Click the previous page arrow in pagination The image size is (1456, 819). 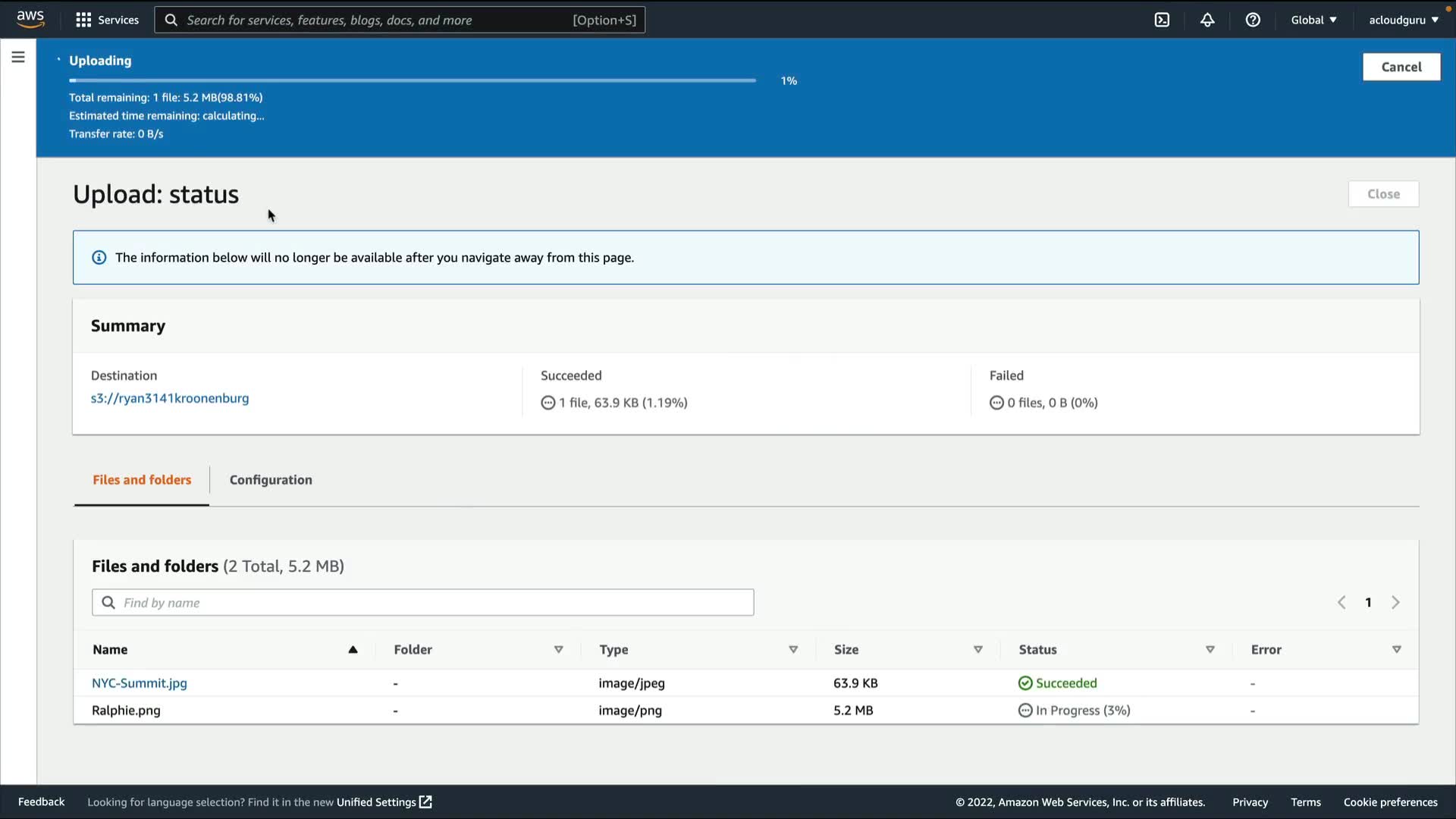[1341, 602]
